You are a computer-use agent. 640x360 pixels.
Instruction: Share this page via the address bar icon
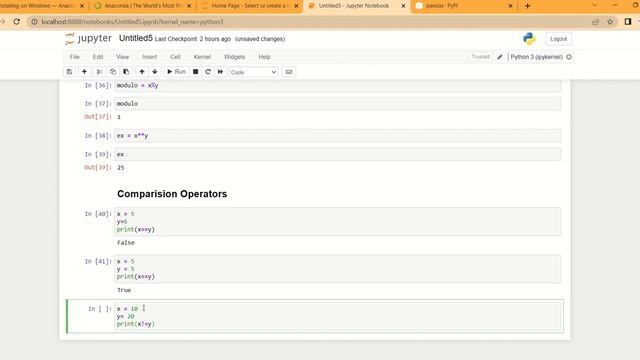pyautogui.click(x=596, y=22)
